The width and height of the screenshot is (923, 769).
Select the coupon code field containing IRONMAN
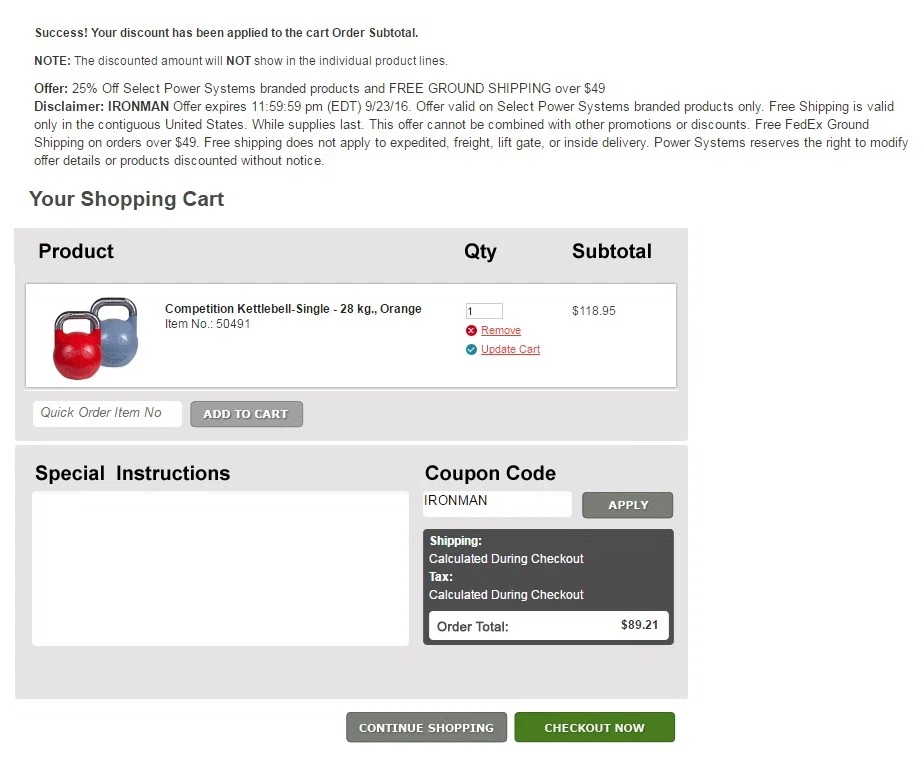[497, 504]
